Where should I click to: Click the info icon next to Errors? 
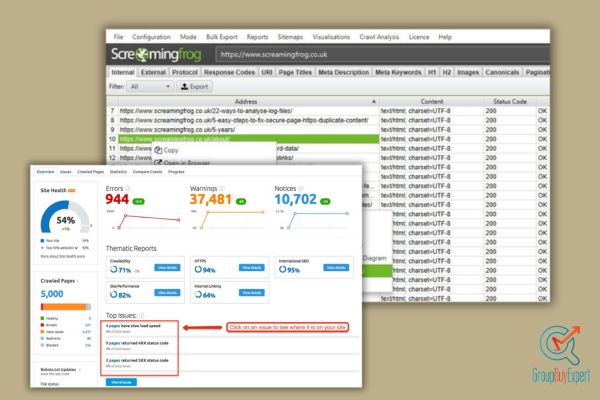coord(128,188)
